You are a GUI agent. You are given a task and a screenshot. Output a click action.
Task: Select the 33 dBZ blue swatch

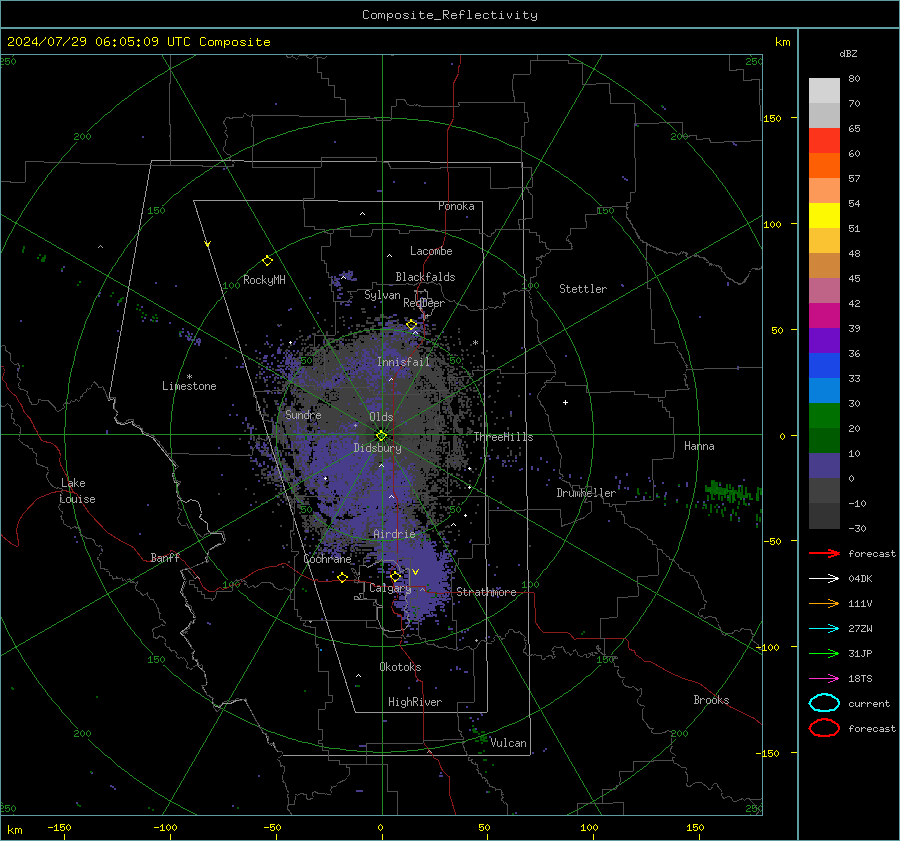click(x=824, y=390)
